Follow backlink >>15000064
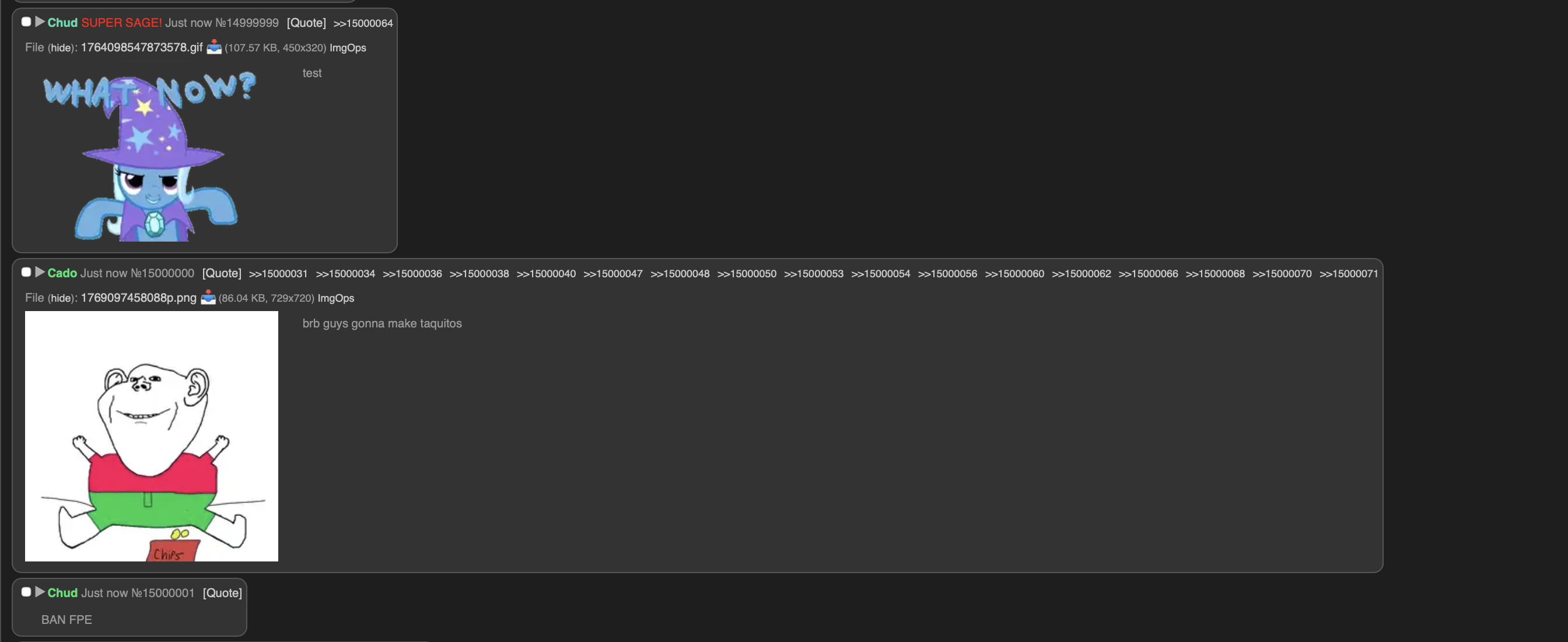 pos(363,23)
